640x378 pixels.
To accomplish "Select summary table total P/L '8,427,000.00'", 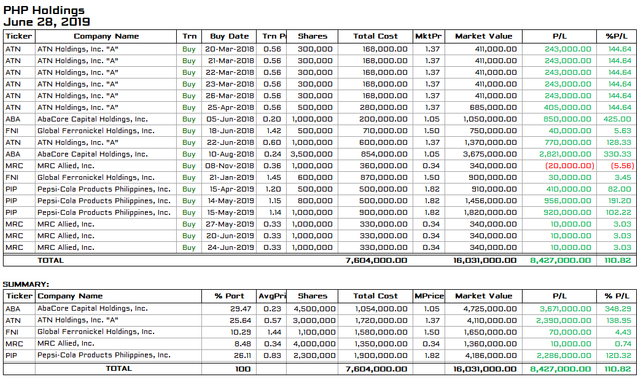I will [x=560, y=369].
